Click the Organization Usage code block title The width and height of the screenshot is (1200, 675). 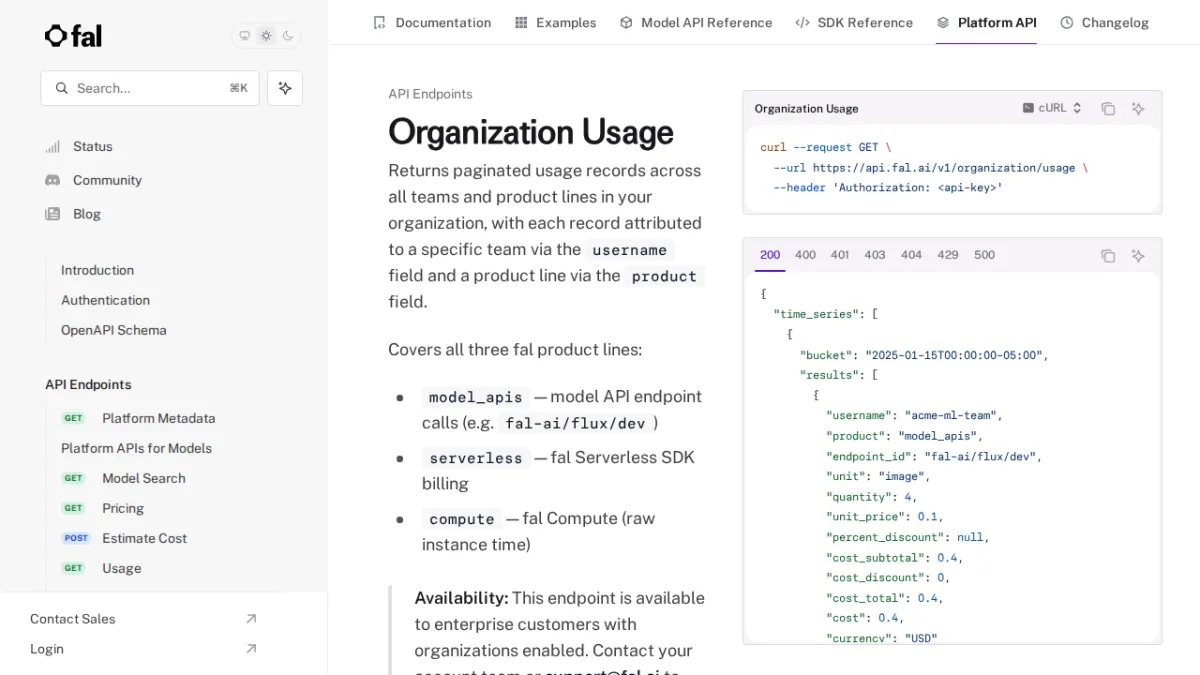806,108
